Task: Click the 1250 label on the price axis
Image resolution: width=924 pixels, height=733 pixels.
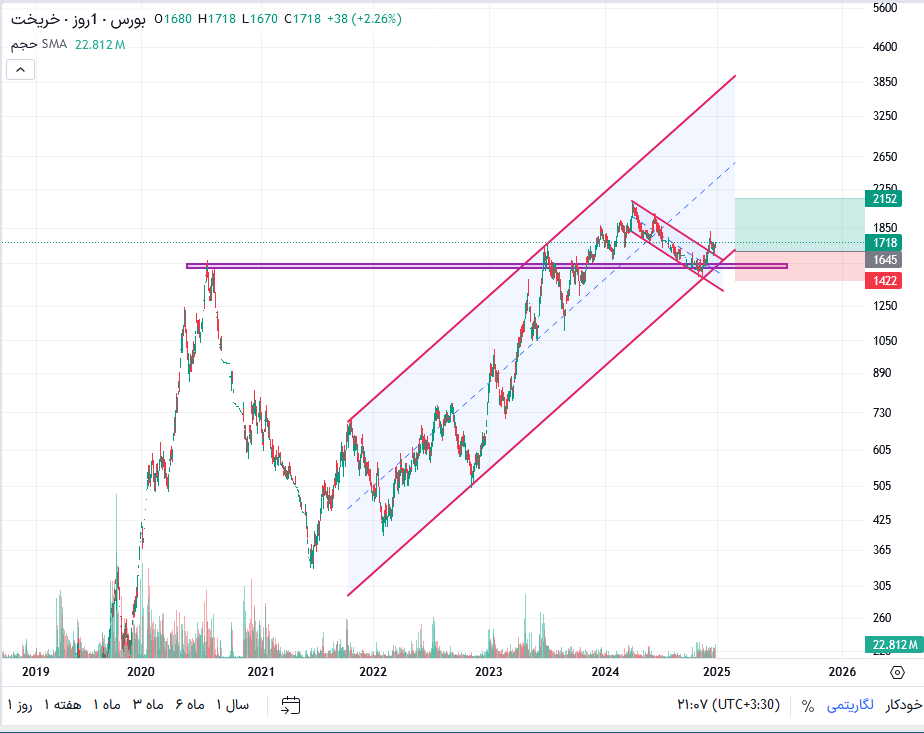Action: (885, 306)
